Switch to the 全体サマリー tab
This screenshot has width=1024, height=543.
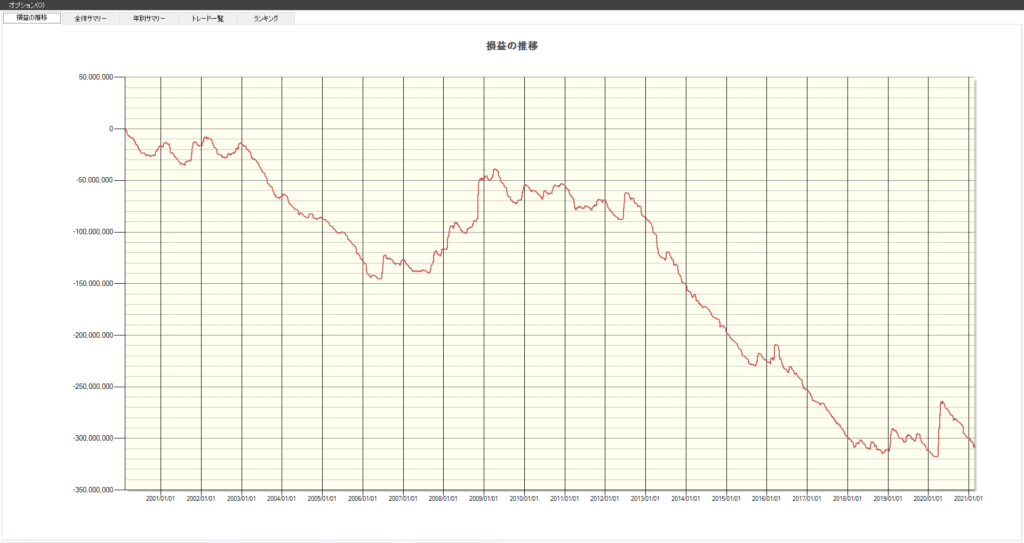(90, 18)
